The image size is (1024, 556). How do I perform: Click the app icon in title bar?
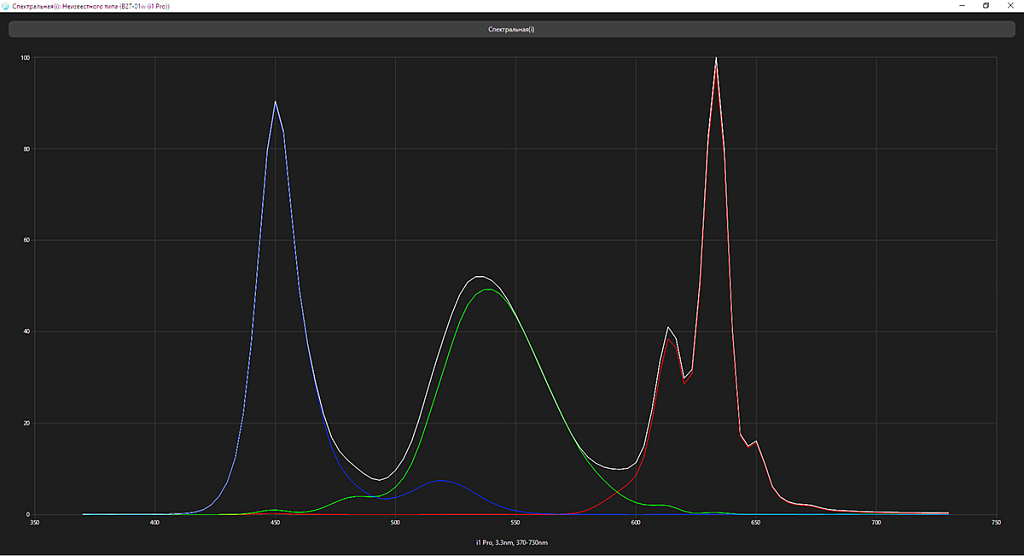click(6, 6)
